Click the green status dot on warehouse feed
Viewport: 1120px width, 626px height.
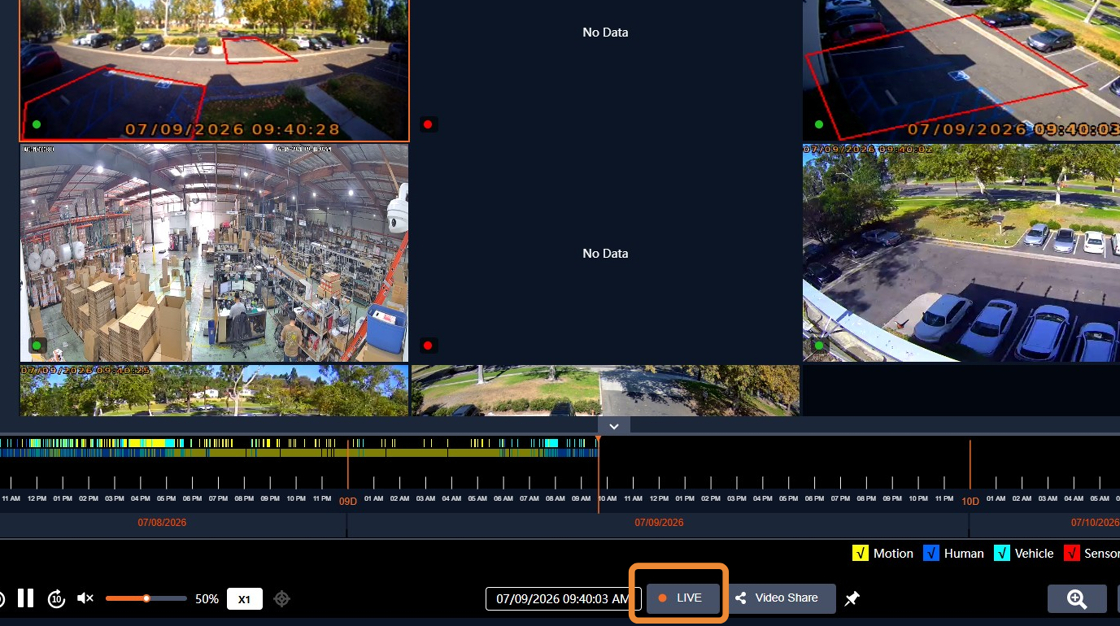37,346
